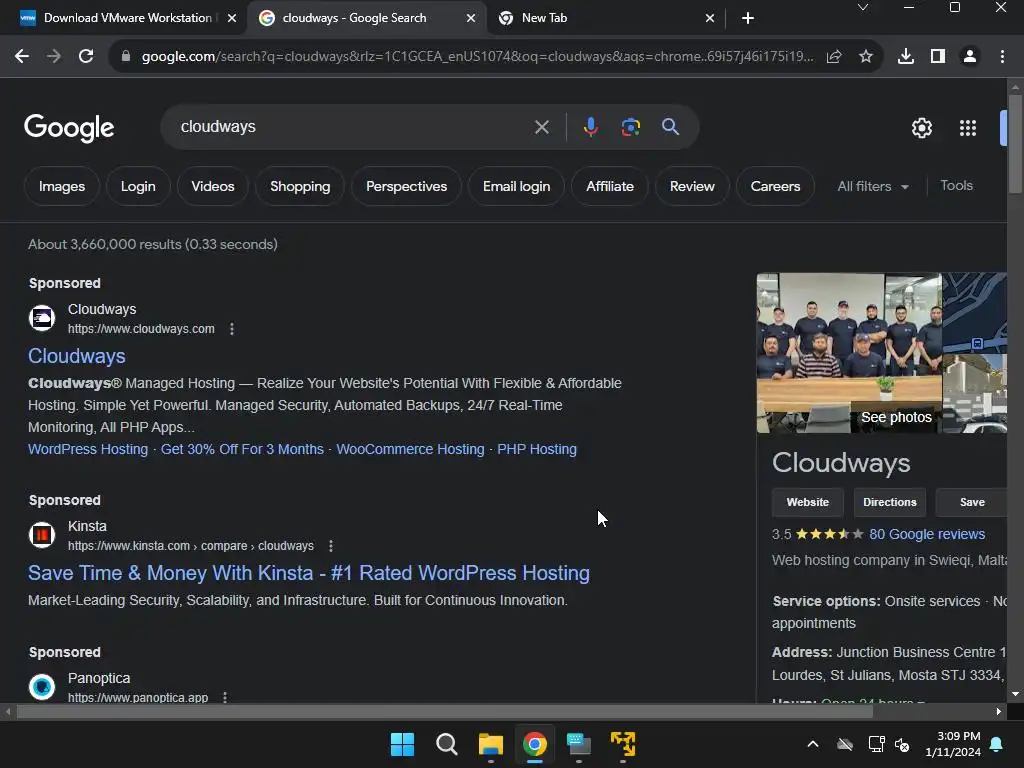Viewport: 1024px width, 768px height.
Task: Open Chrome three-dot menu
Action: (1002, 56)
